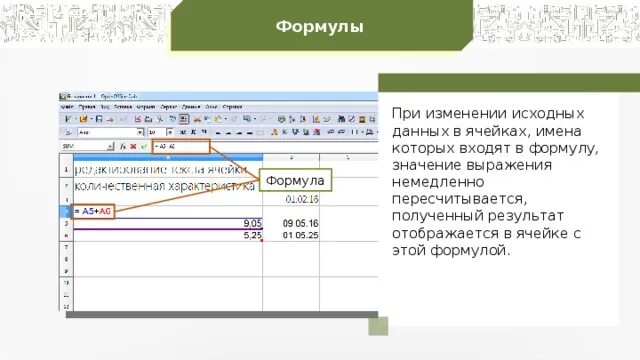Image resolution: width=640 pixels, height=360 pixels.
Task: Select the cell with date 01.02.16
Action: click(291, 199)
